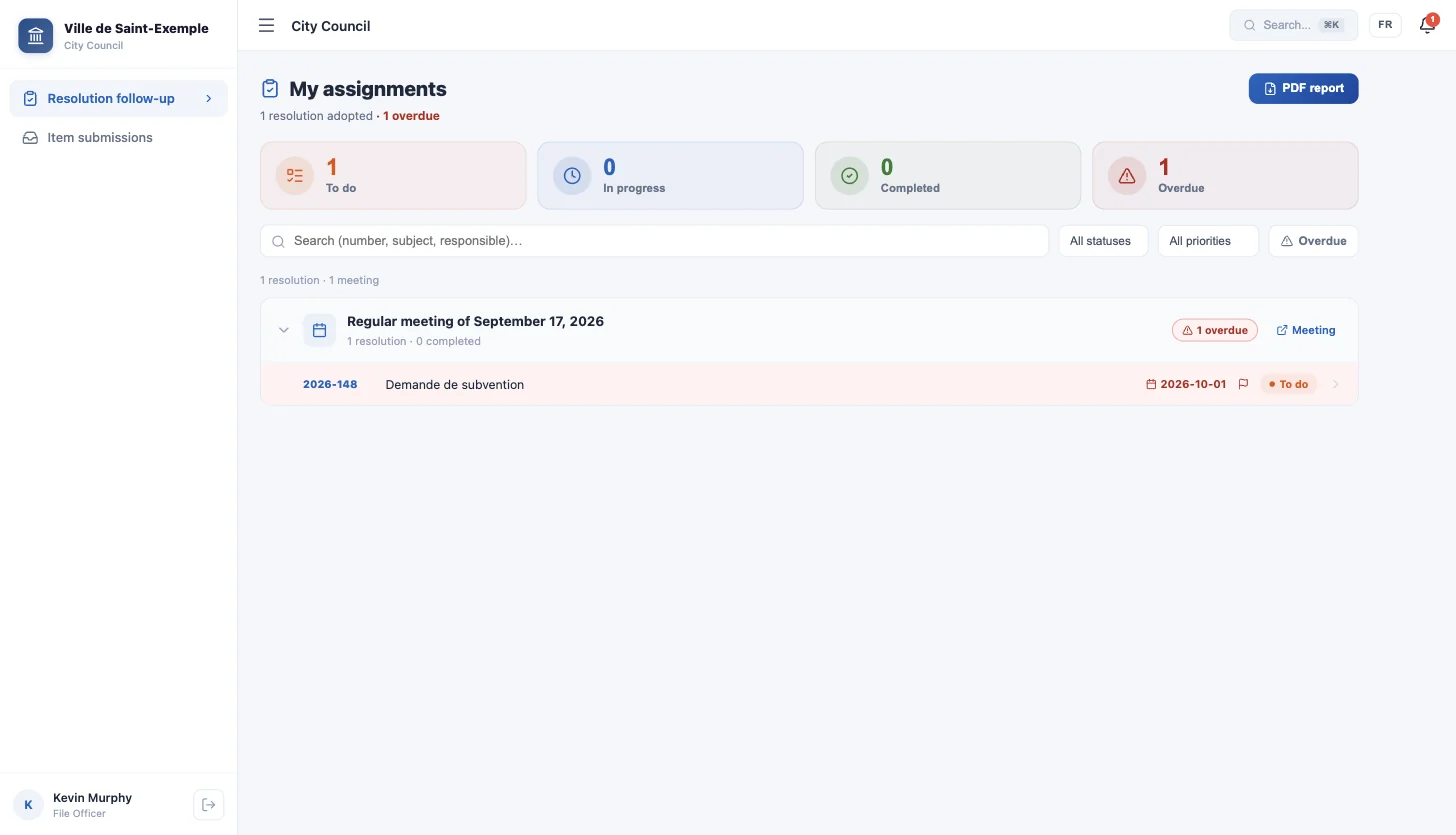The height and width of the screenshot is (835, 1456).
Task: Click the due date 2026-10-01
Action: (x=1193, y=384)
